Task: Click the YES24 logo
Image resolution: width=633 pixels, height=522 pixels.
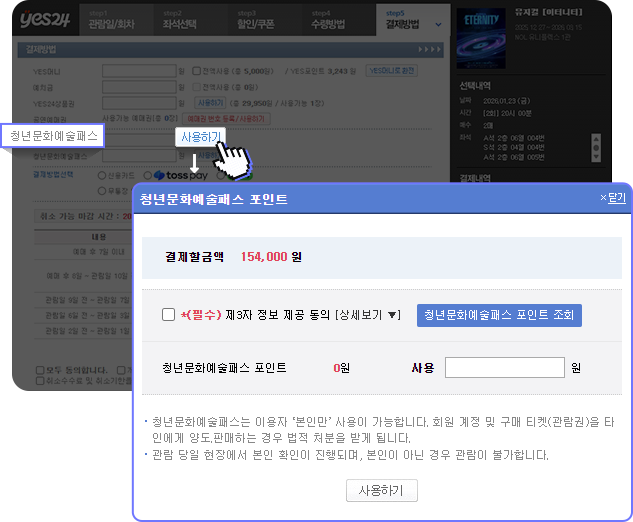Action: [x=45, y=19]
